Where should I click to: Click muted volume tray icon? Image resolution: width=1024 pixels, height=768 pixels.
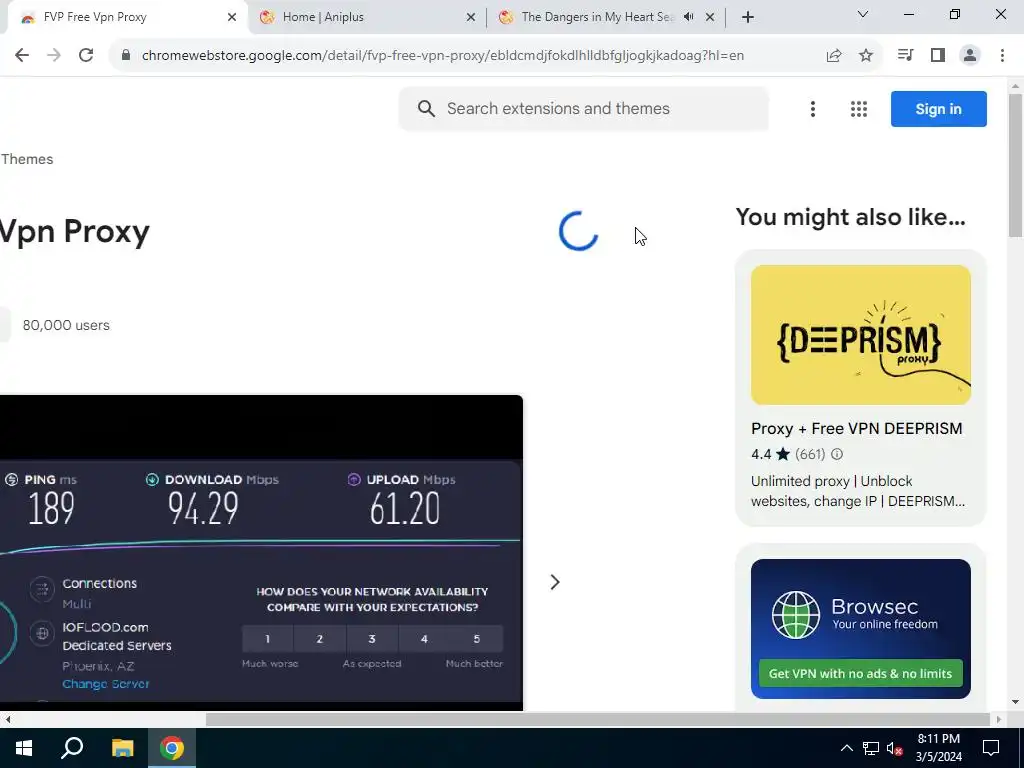point(894,748)
